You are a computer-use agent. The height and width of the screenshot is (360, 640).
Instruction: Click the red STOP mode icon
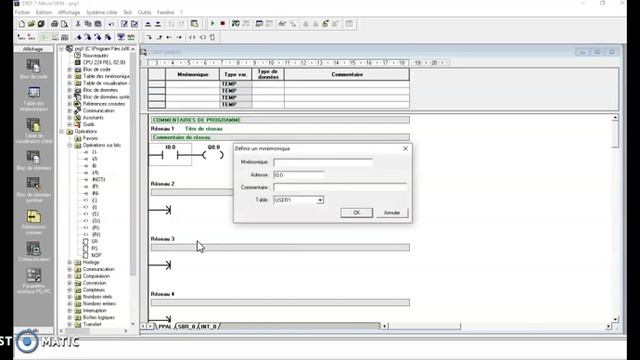coord(222,24)
